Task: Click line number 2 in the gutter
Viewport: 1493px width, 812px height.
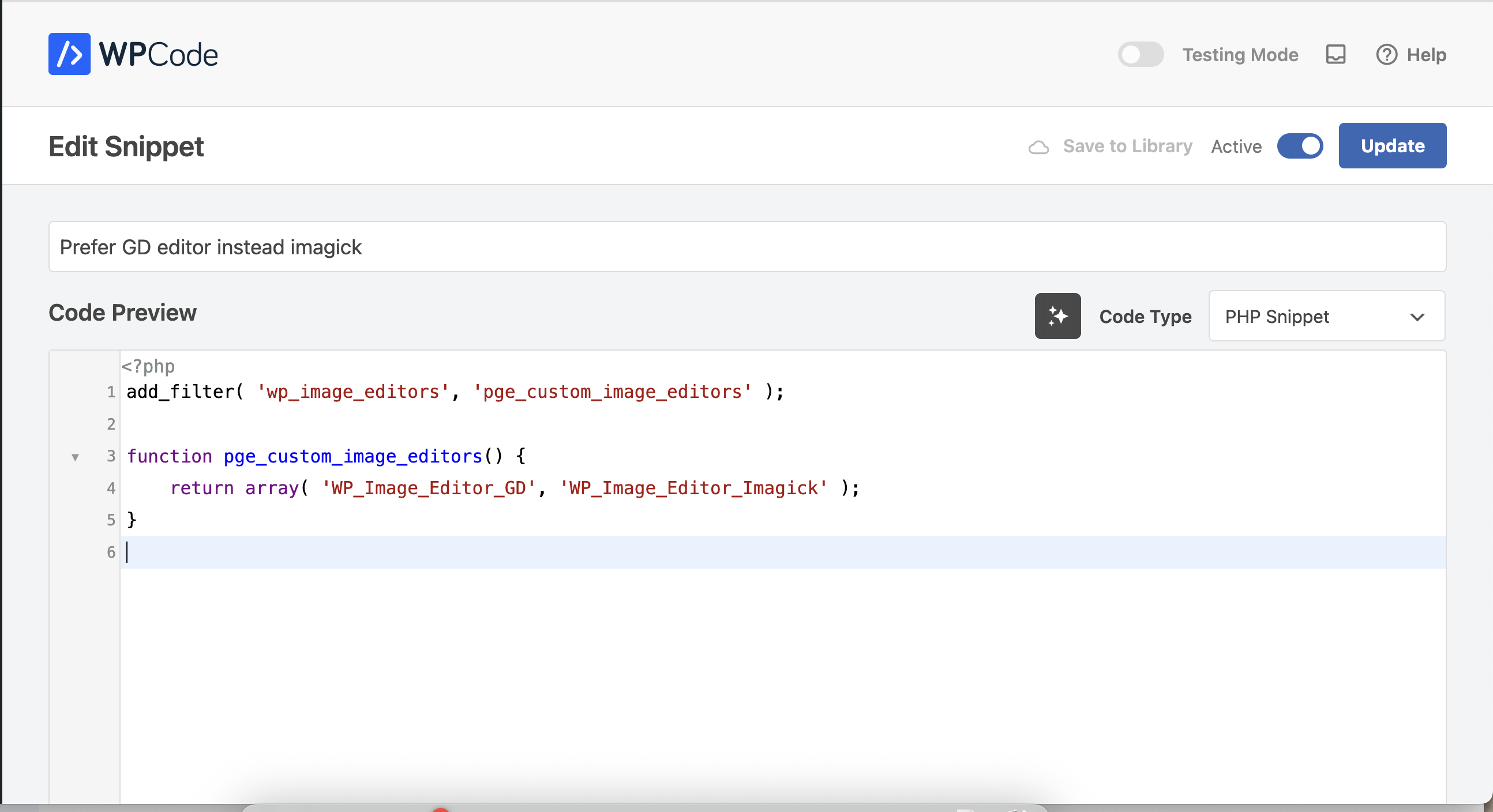Action: pyautogui.click(x=111, y=424)
